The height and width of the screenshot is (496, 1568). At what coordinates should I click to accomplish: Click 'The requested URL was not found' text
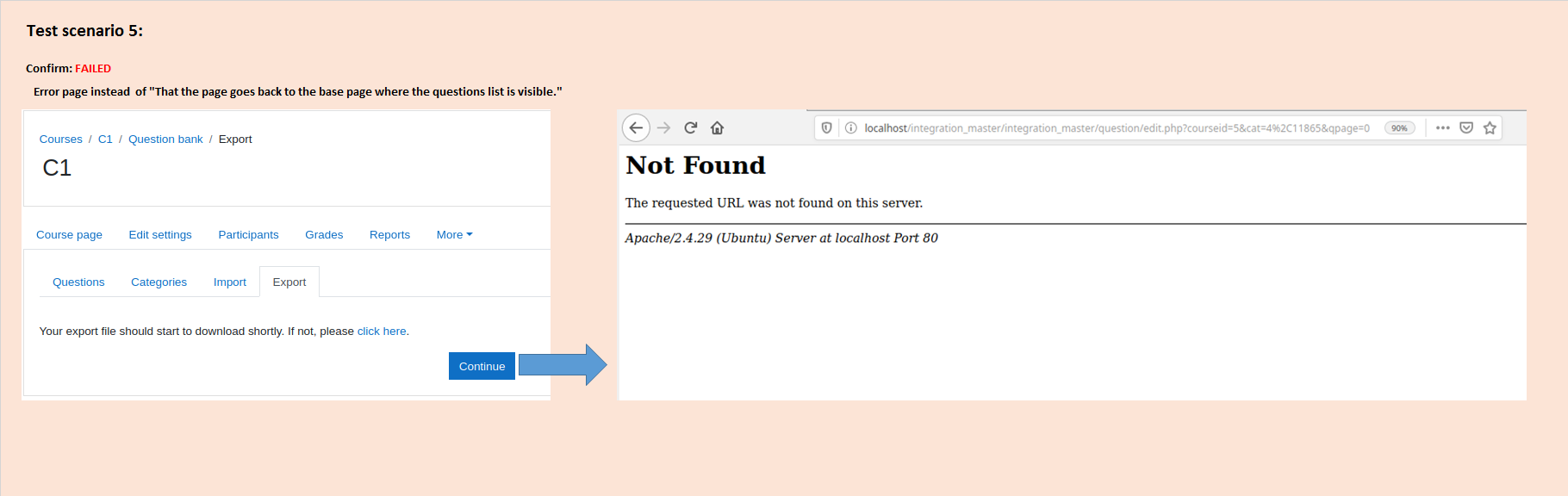(774, 203)
